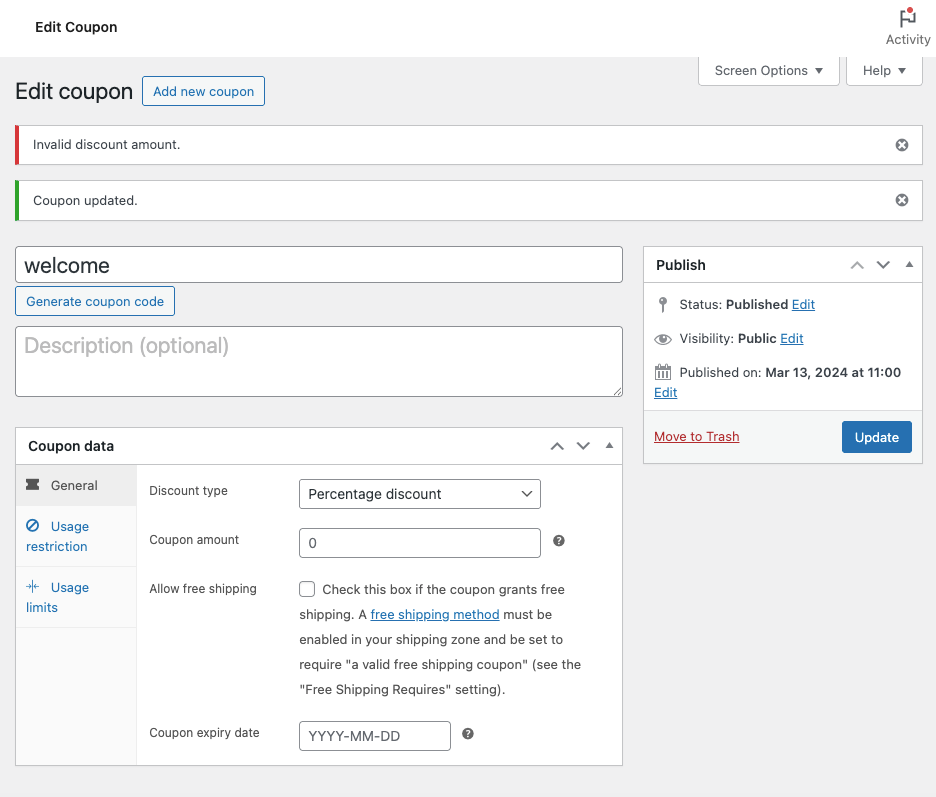Screen dimensions: 936x797
Task: Expand the Help dropdown
Action: (884, 70)
